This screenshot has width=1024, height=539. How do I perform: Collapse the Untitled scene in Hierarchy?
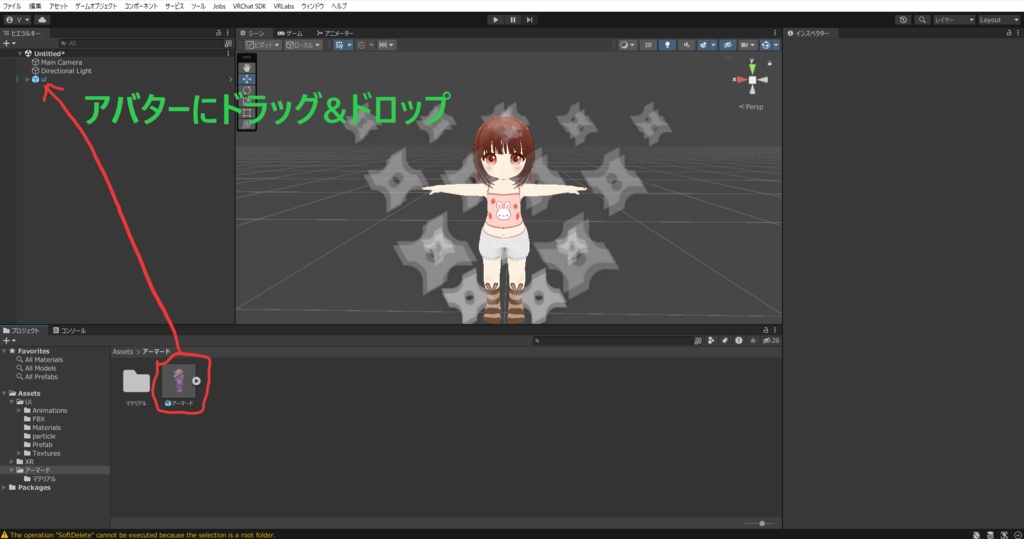(20, 54)
